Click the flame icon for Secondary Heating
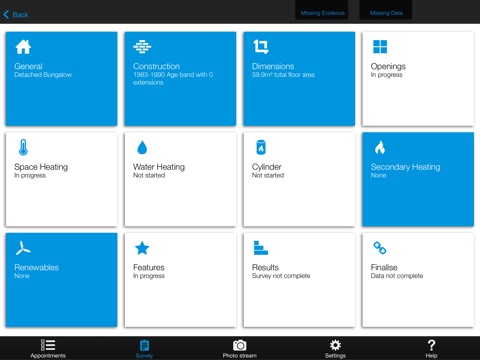The width and height of the screenshot is (480, 360). click(x=380, y=147)
